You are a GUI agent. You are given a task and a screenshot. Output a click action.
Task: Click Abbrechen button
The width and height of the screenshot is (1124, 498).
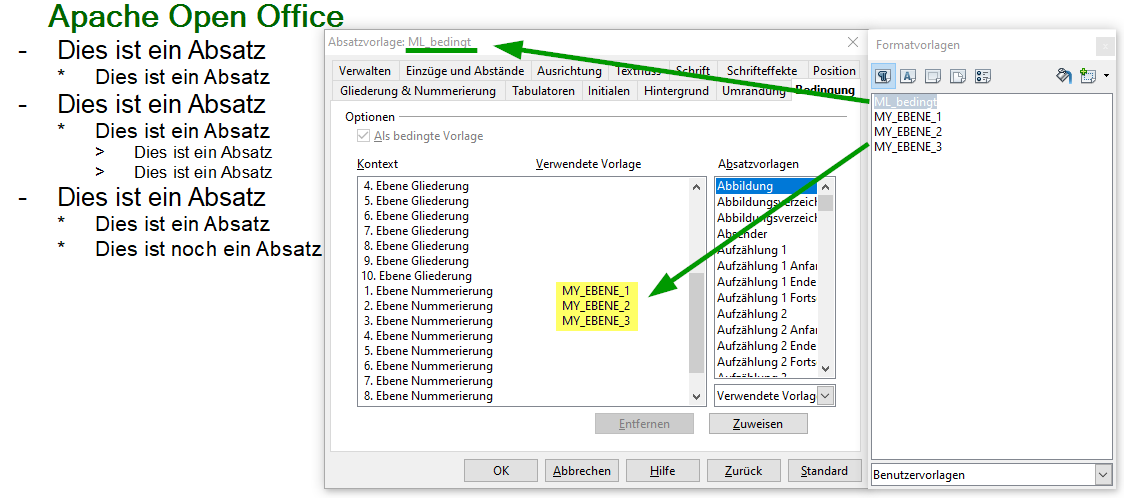pos(582,471)
